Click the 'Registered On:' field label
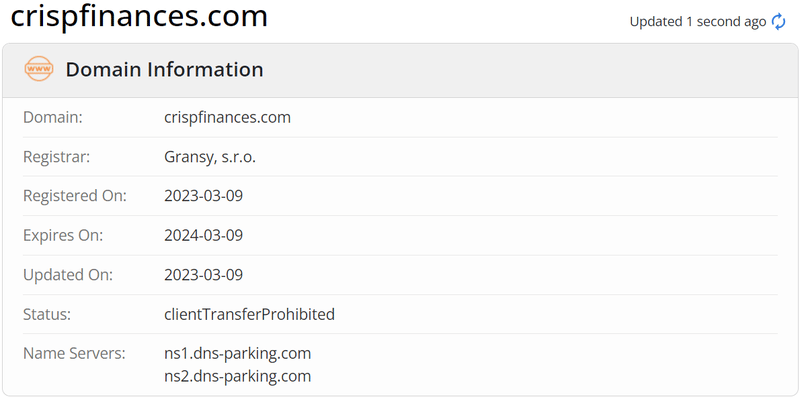The width and height of the screenshot is (800, 397). coord(75,196)
